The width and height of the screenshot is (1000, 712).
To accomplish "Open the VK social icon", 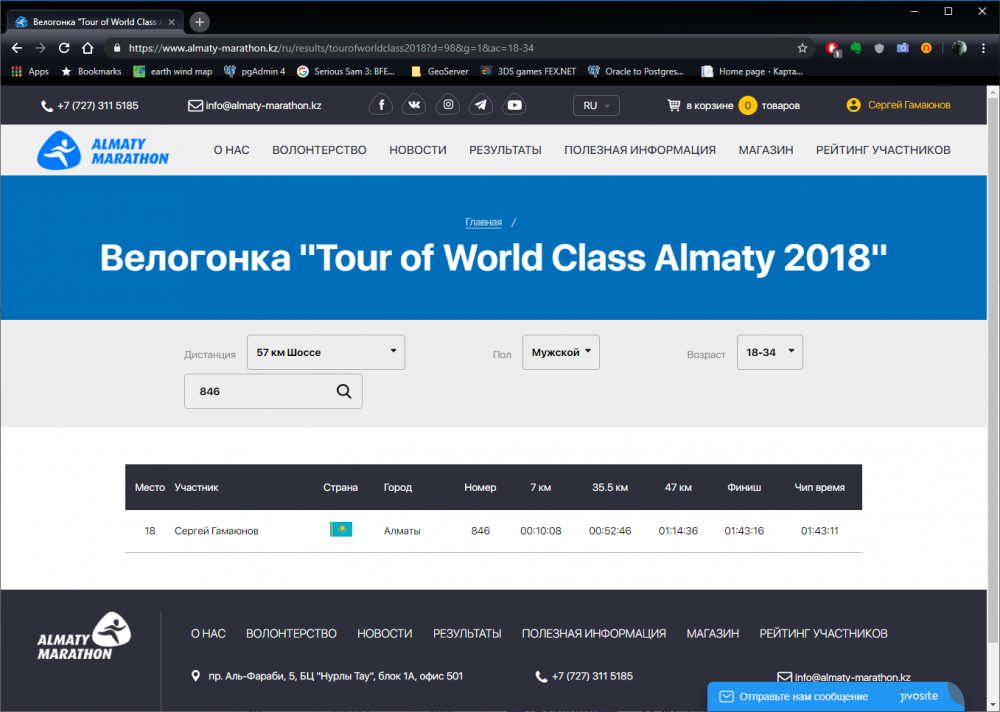I will click(x=414, y=105).
